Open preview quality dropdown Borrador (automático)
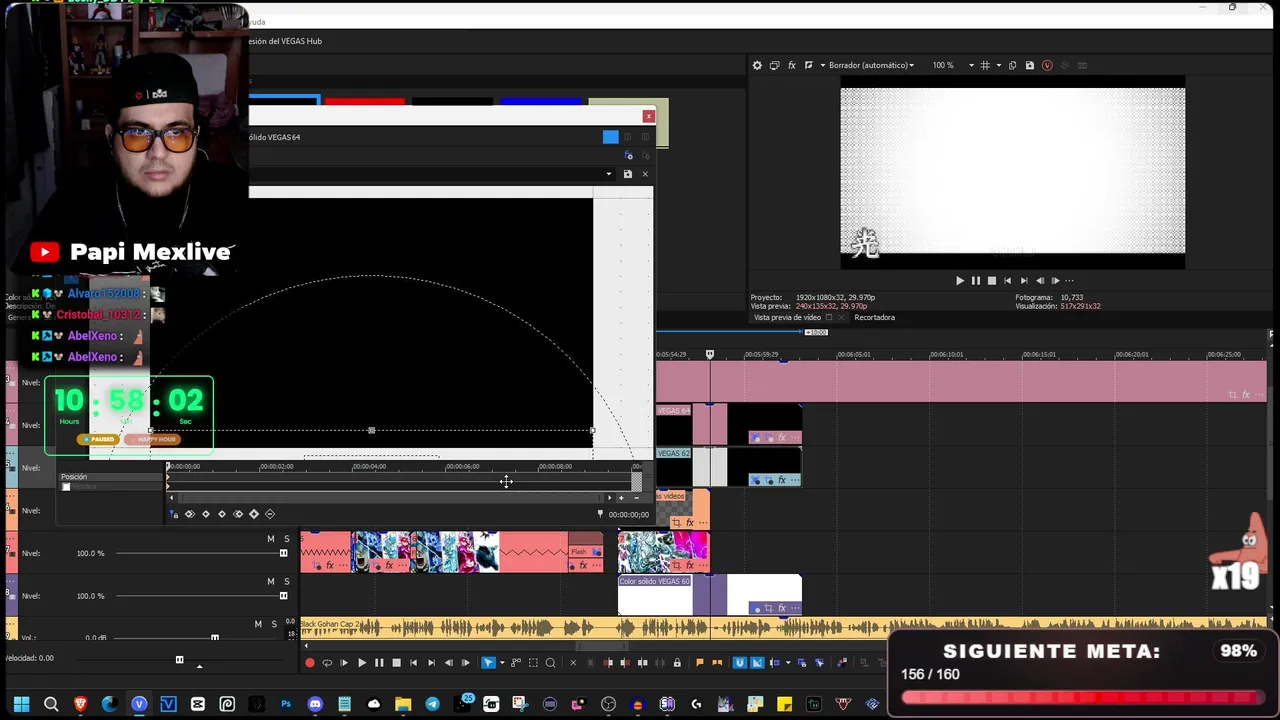The width and height of the screenshot is (1280, 720). pos(870,65)
